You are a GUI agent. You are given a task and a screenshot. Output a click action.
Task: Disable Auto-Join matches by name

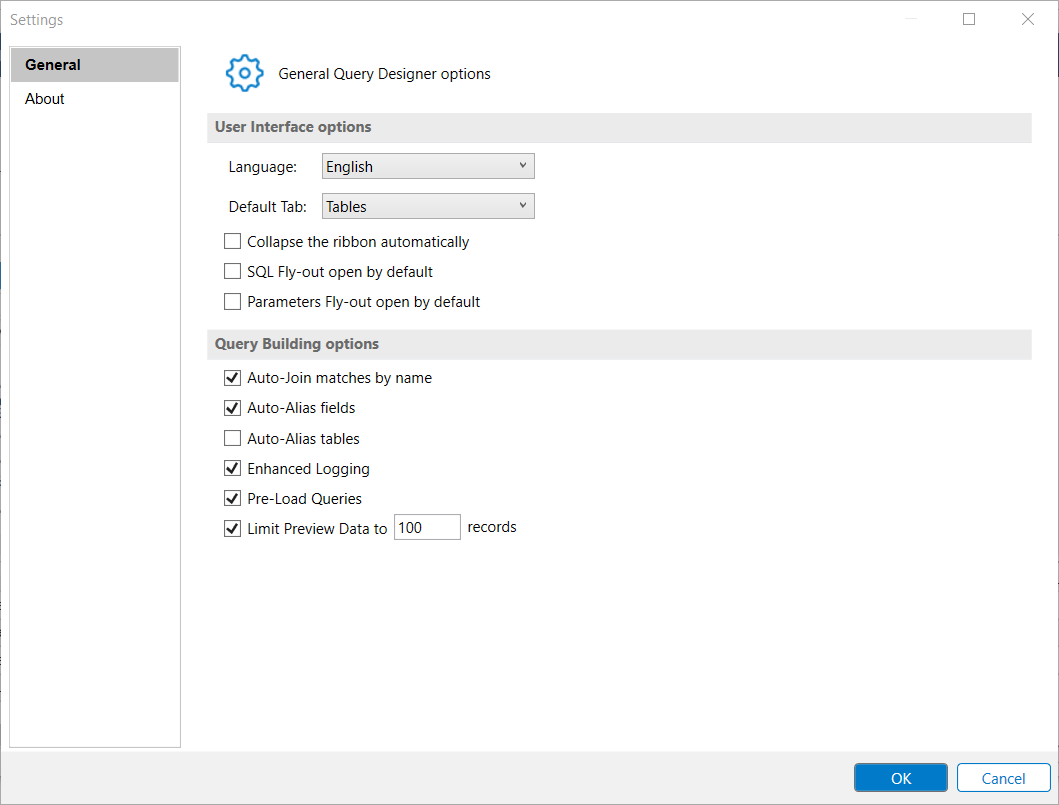(232, 378)
